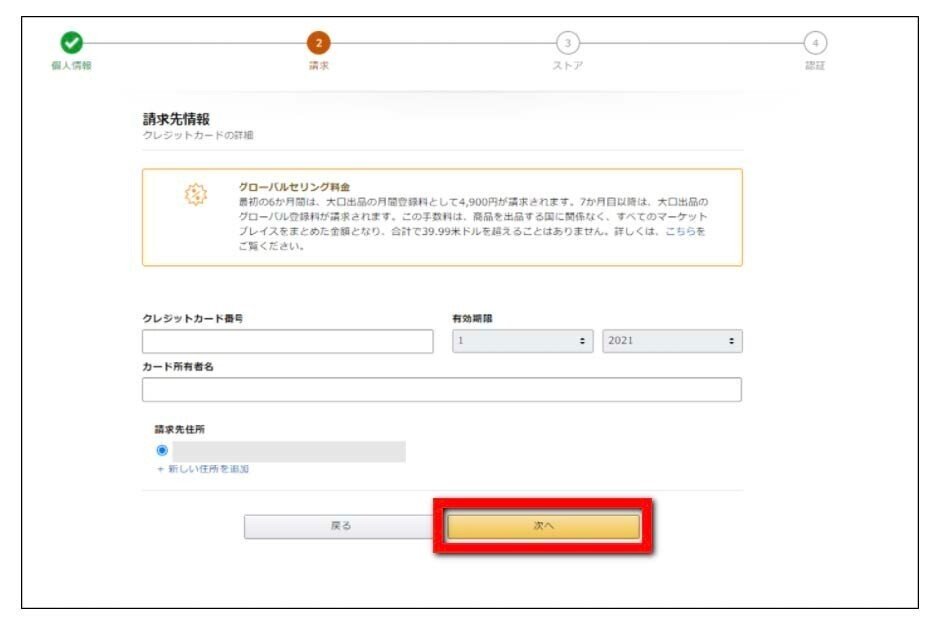940x627 pixels.
Task: Click the クレジットカード番号 field label
Action: 192,318
